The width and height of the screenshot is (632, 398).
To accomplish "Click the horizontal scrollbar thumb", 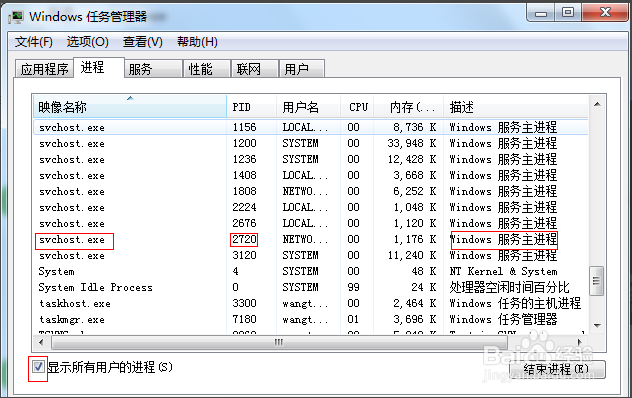I will (279, 342).
